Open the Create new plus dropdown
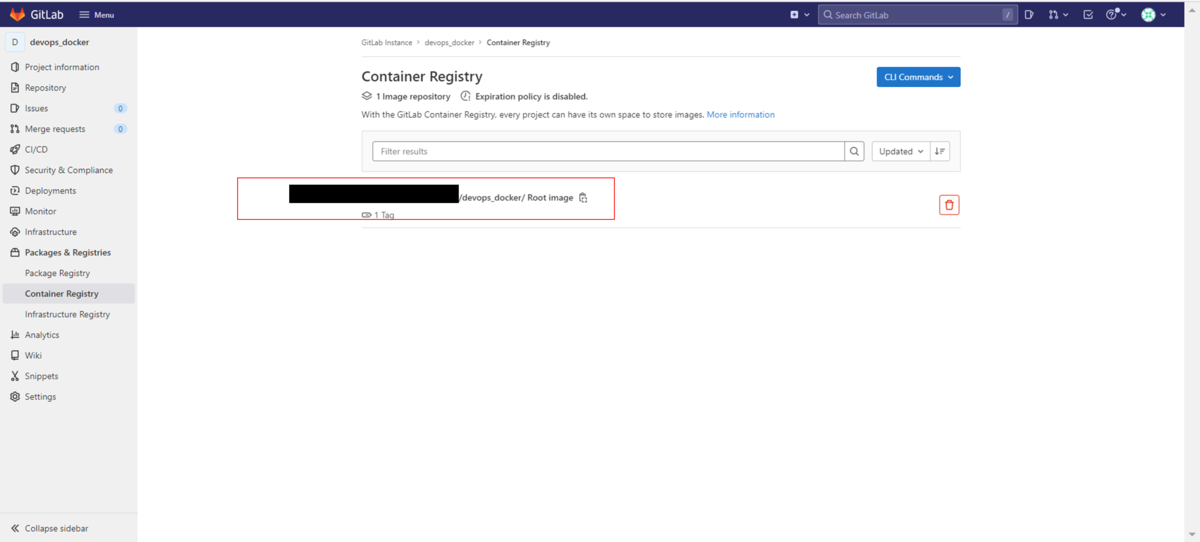This screenshot has height=542, width=1200. [798, 15]
